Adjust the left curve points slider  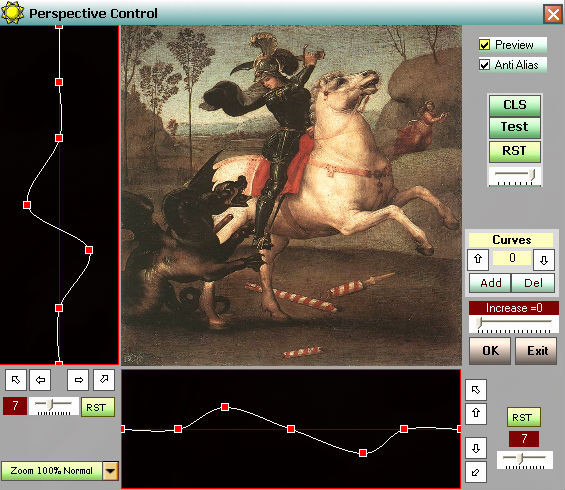54,406
